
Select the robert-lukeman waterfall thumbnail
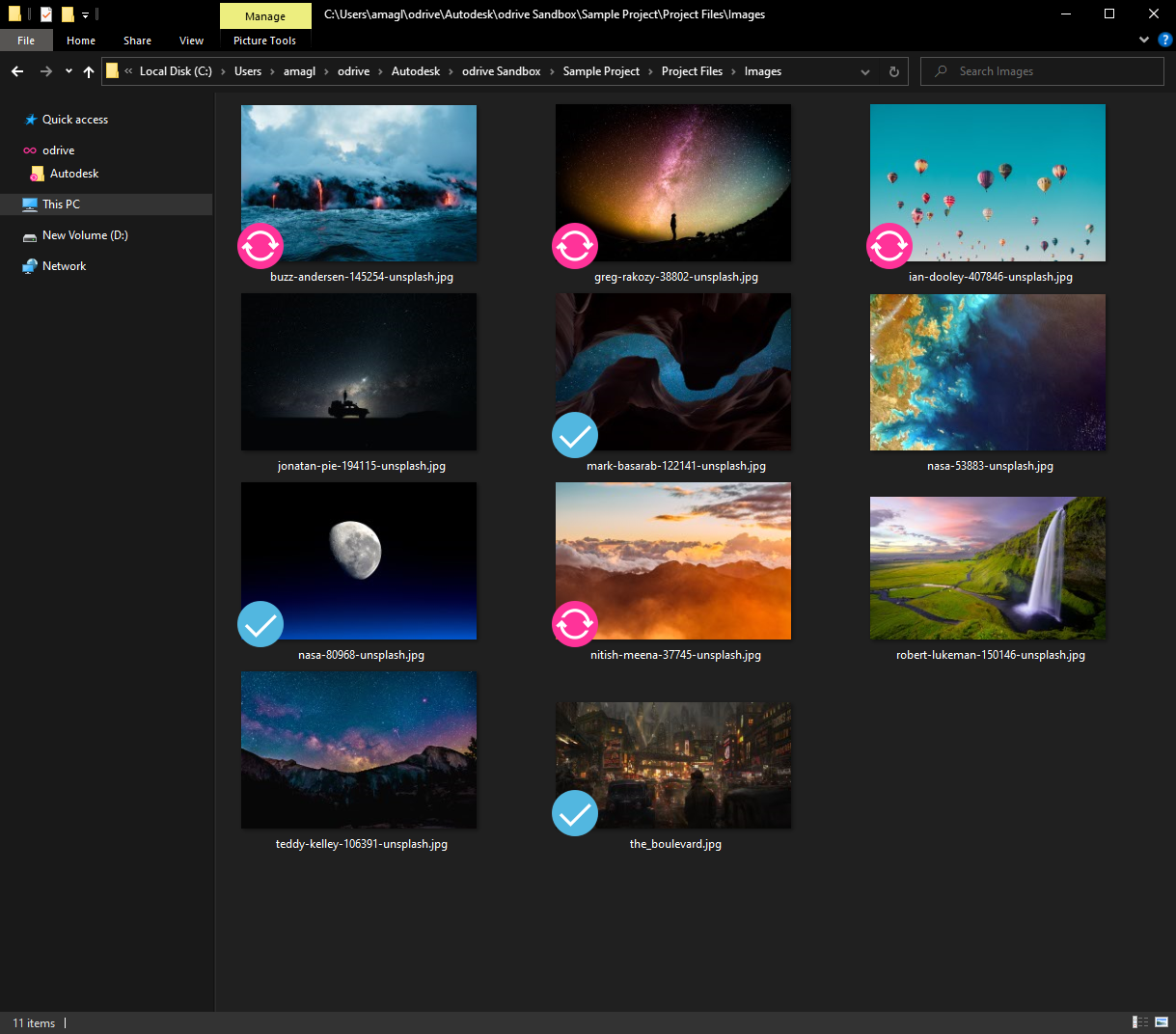point(988,568)
